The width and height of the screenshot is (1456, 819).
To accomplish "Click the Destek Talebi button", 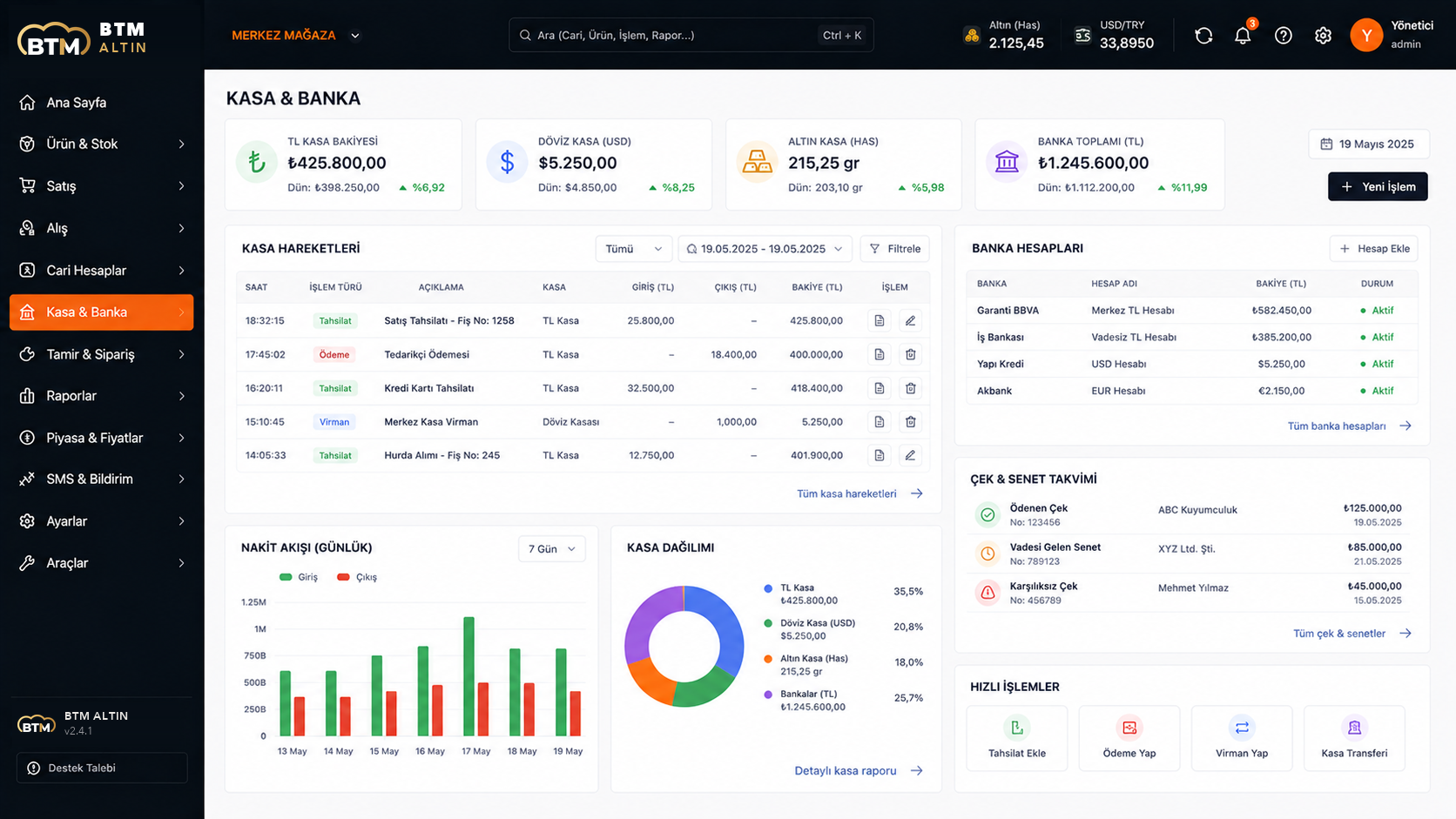I will click(102, 768).
